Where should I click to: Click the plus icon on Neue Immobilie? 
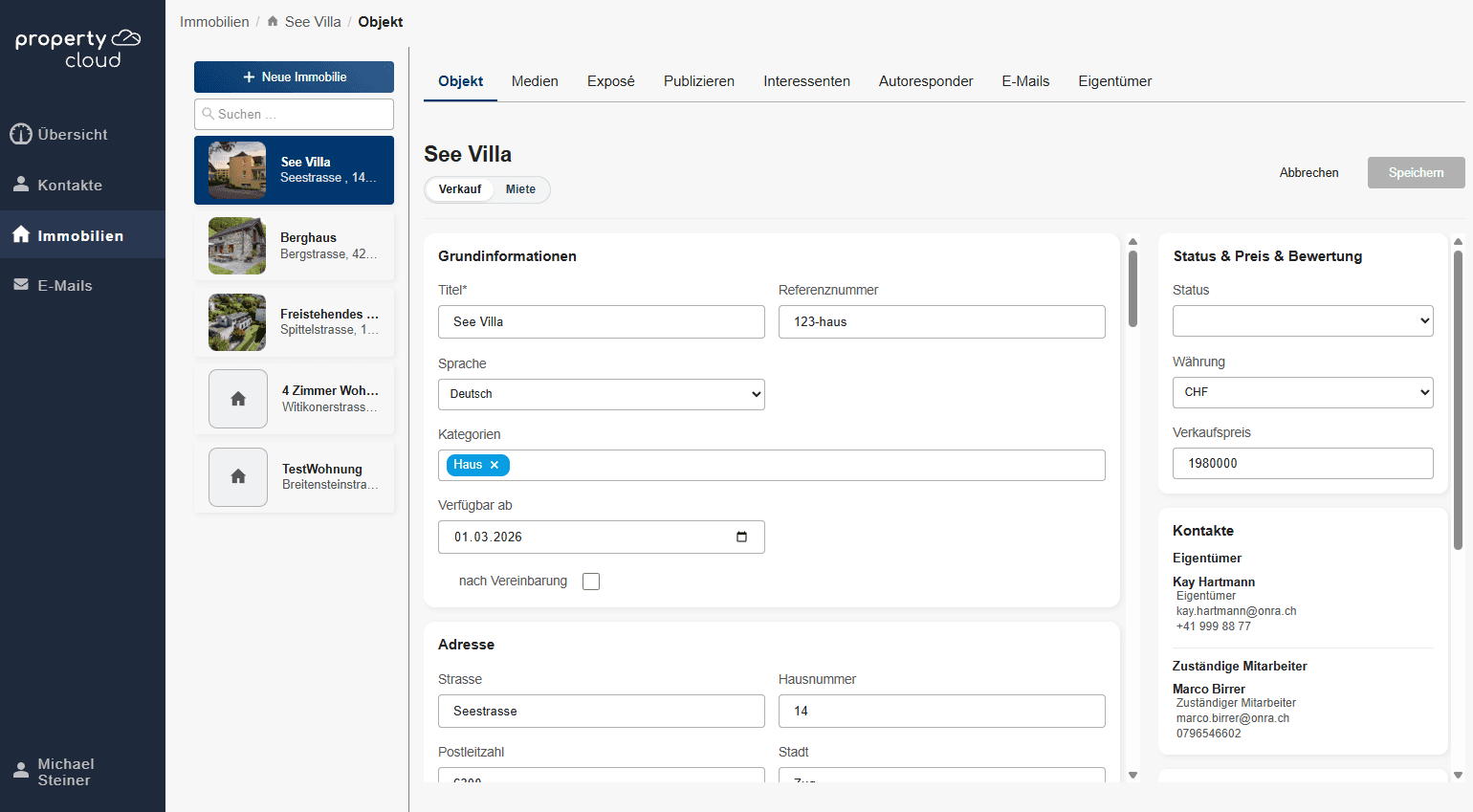tap(249, 77)
